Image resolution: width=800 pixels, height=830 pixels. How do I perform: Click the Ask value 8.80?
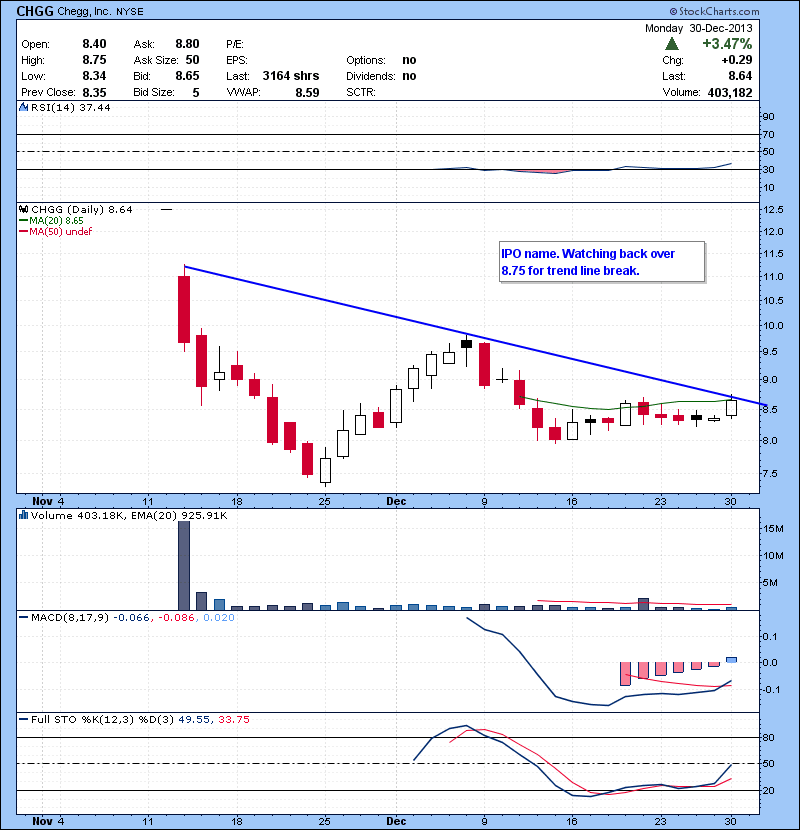[187, 44]
